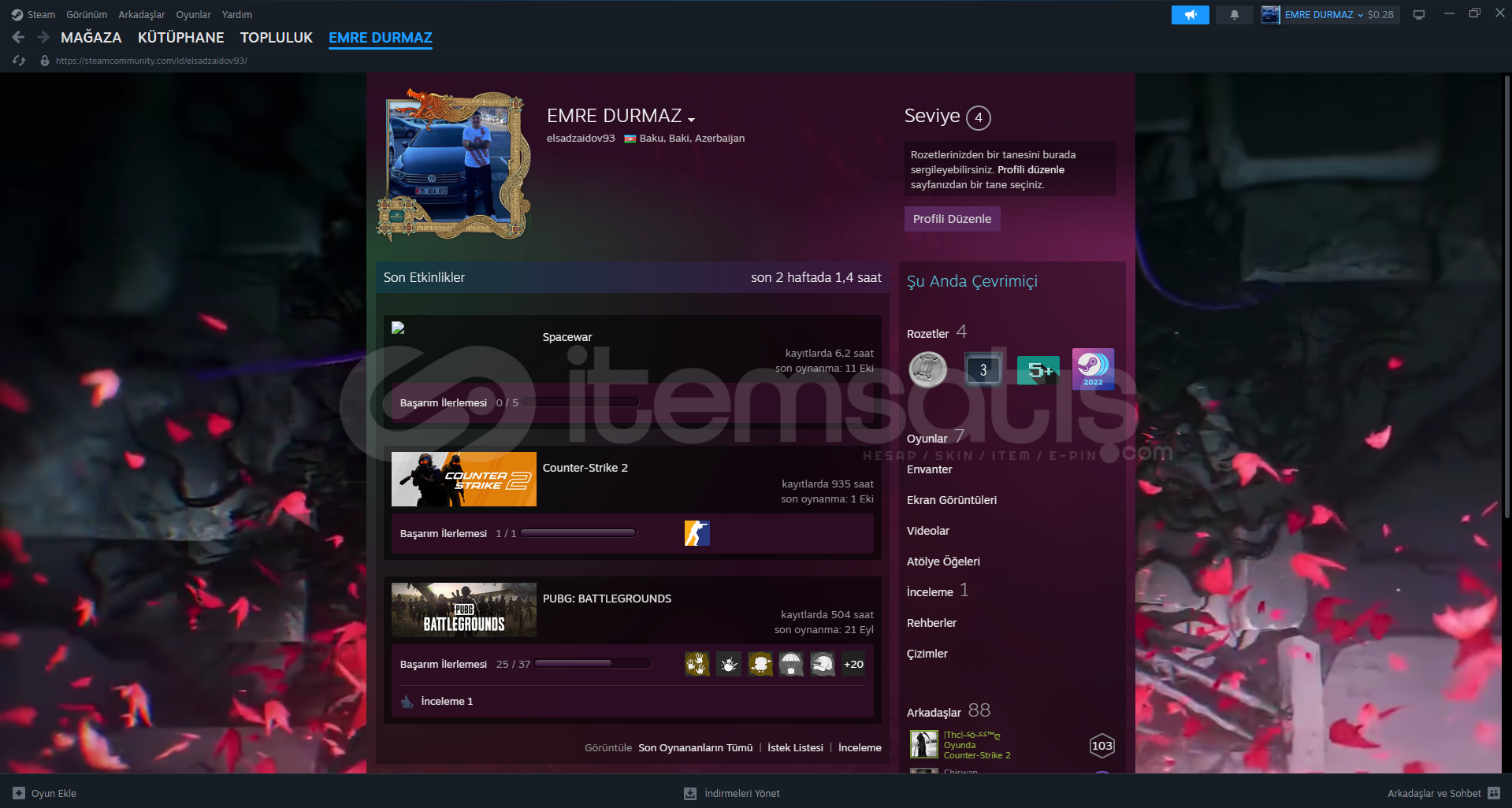Open the Steam 2022 badge
1512x808 pixels.
coord(1093,369)
